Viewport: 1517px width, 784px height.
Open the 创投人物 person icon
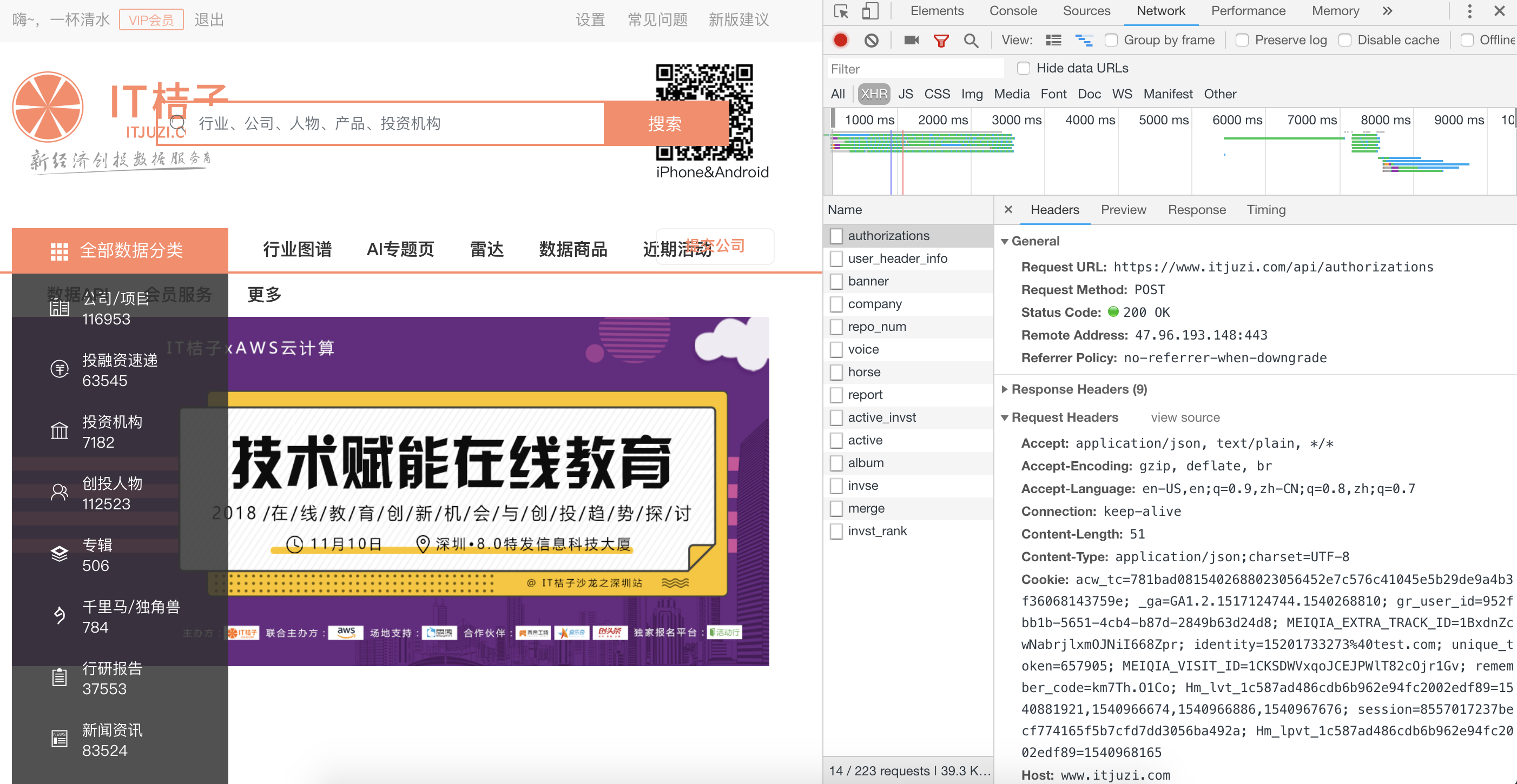pyautogui.click(x=59, y=492)
